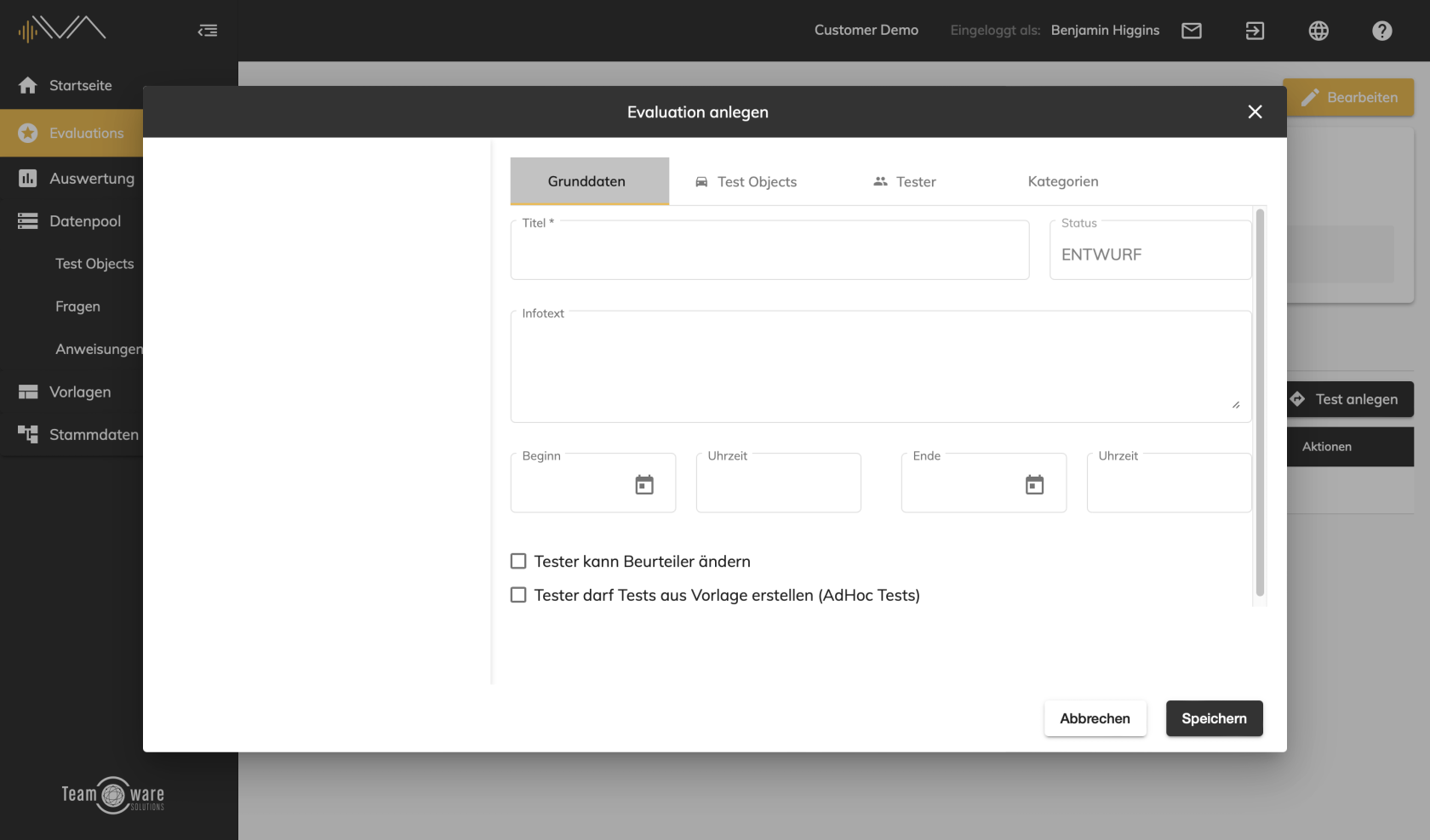Collapse the sidebar menu icon
Screen dimensions: 1430x840
click(x=208, y=31)
